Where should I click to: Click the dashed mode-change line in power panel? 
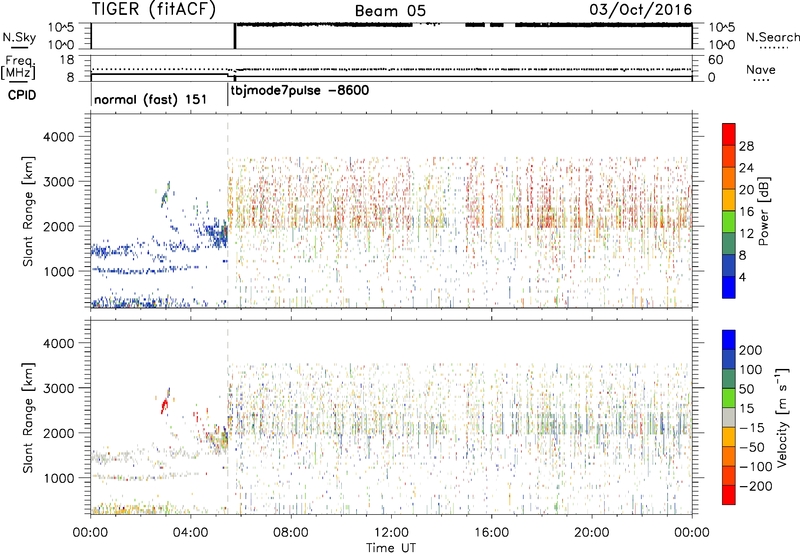[228, 211]
